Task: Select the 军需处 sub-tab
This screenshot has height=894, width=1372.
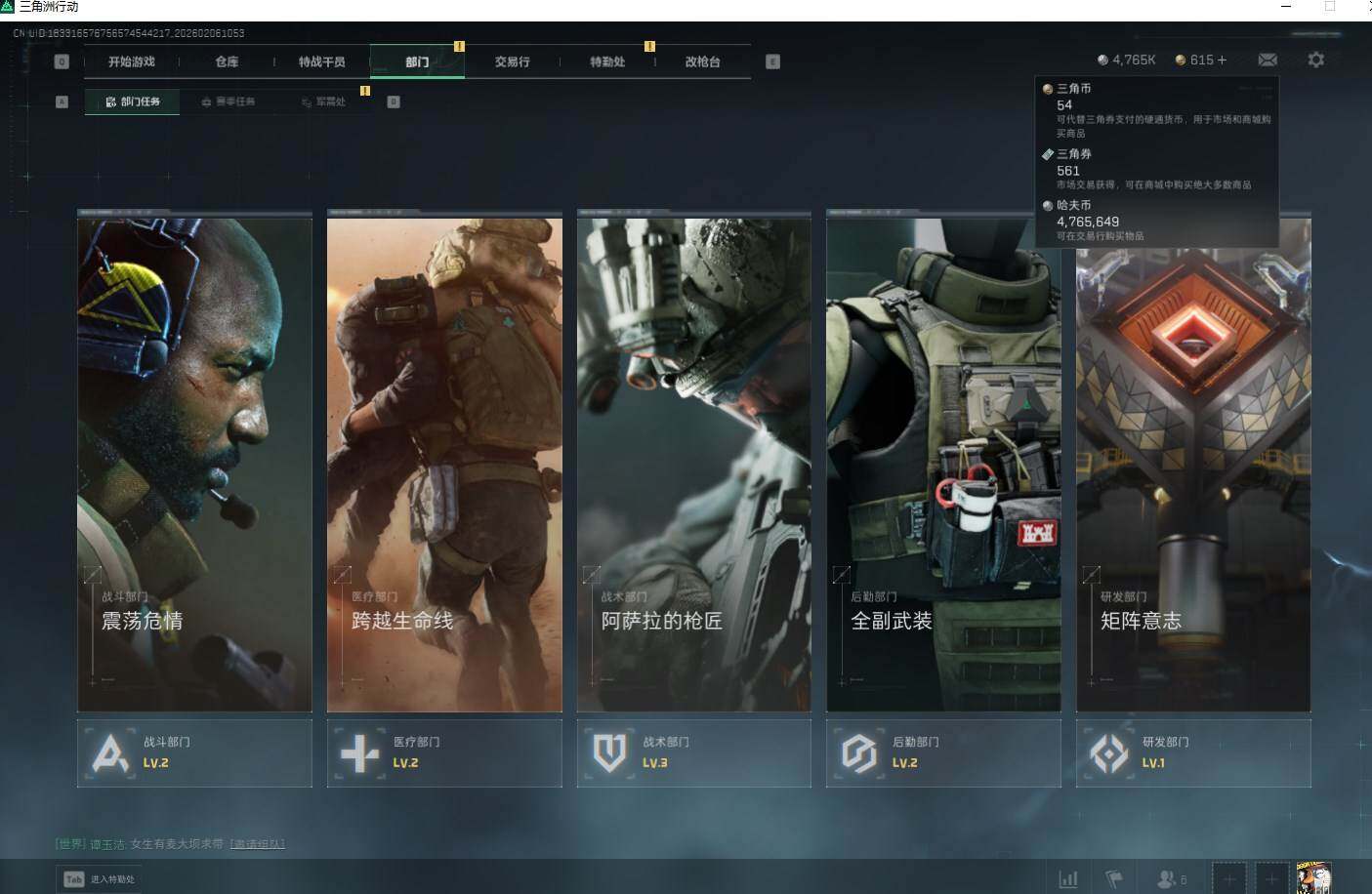Action: 323,102
